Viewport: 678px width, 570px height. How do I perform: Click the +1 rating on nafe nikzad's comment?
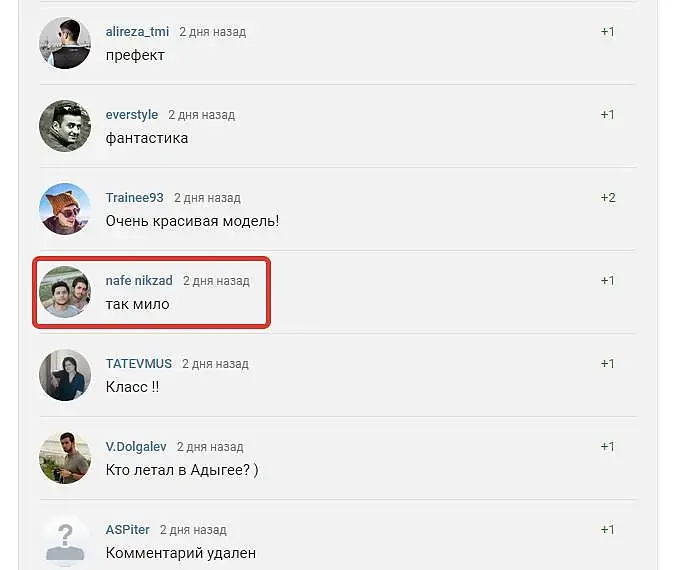click(608, 281)
